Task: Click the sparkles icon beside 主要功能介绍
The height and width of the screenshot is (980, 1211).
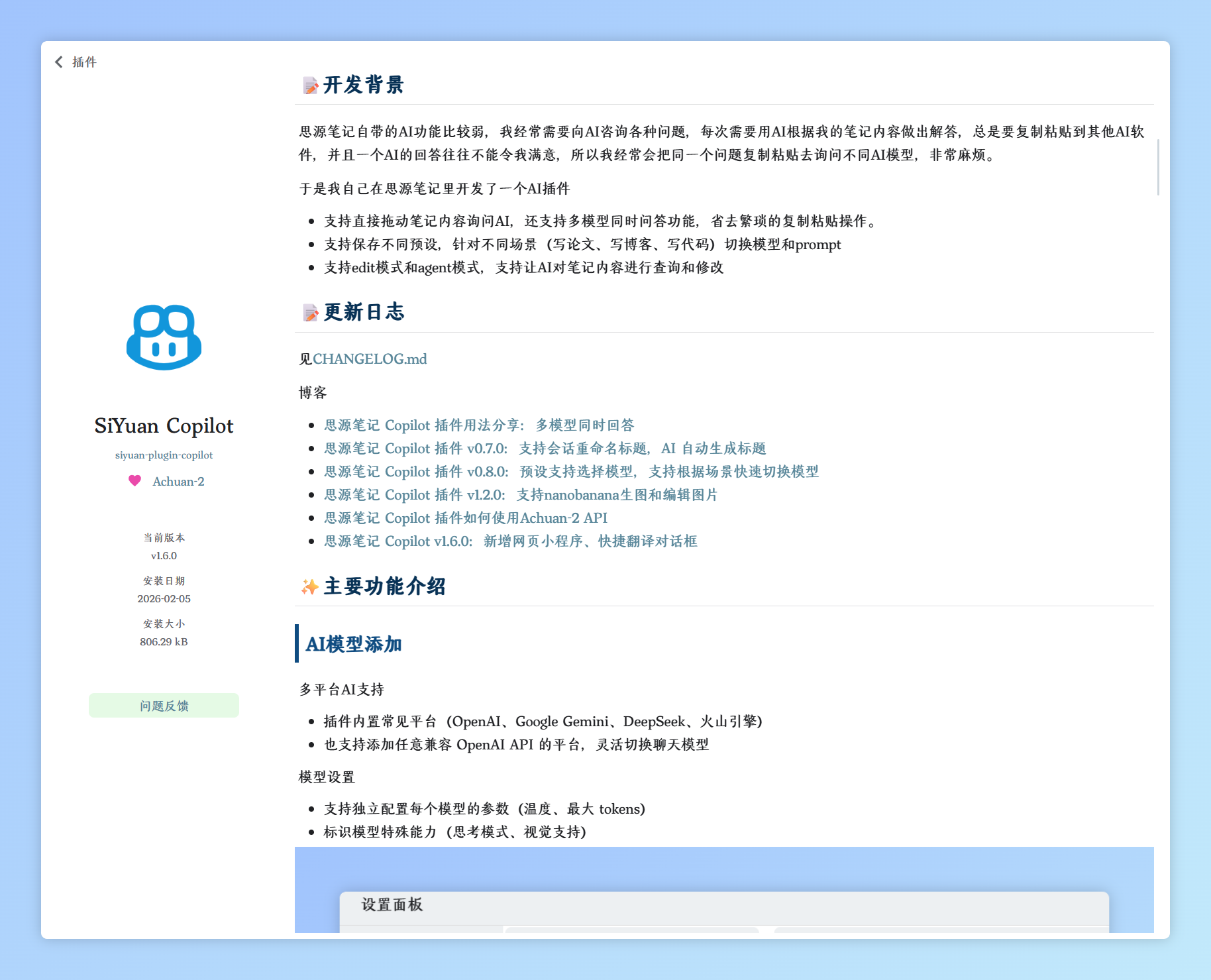Action: click(310, 586)
